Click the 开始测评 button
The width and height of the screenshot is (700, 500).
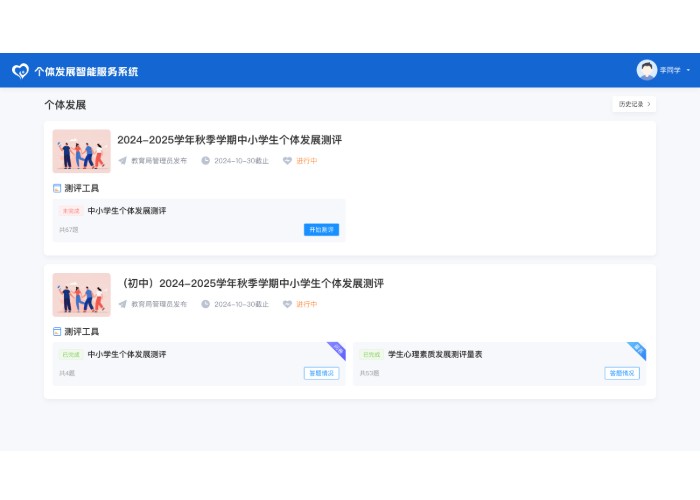[x=321, y=230]
